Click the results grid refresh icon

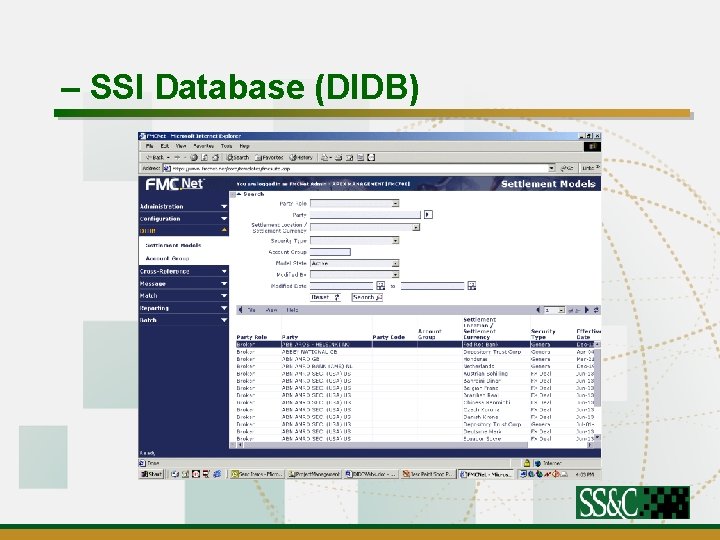coord(596,310)
